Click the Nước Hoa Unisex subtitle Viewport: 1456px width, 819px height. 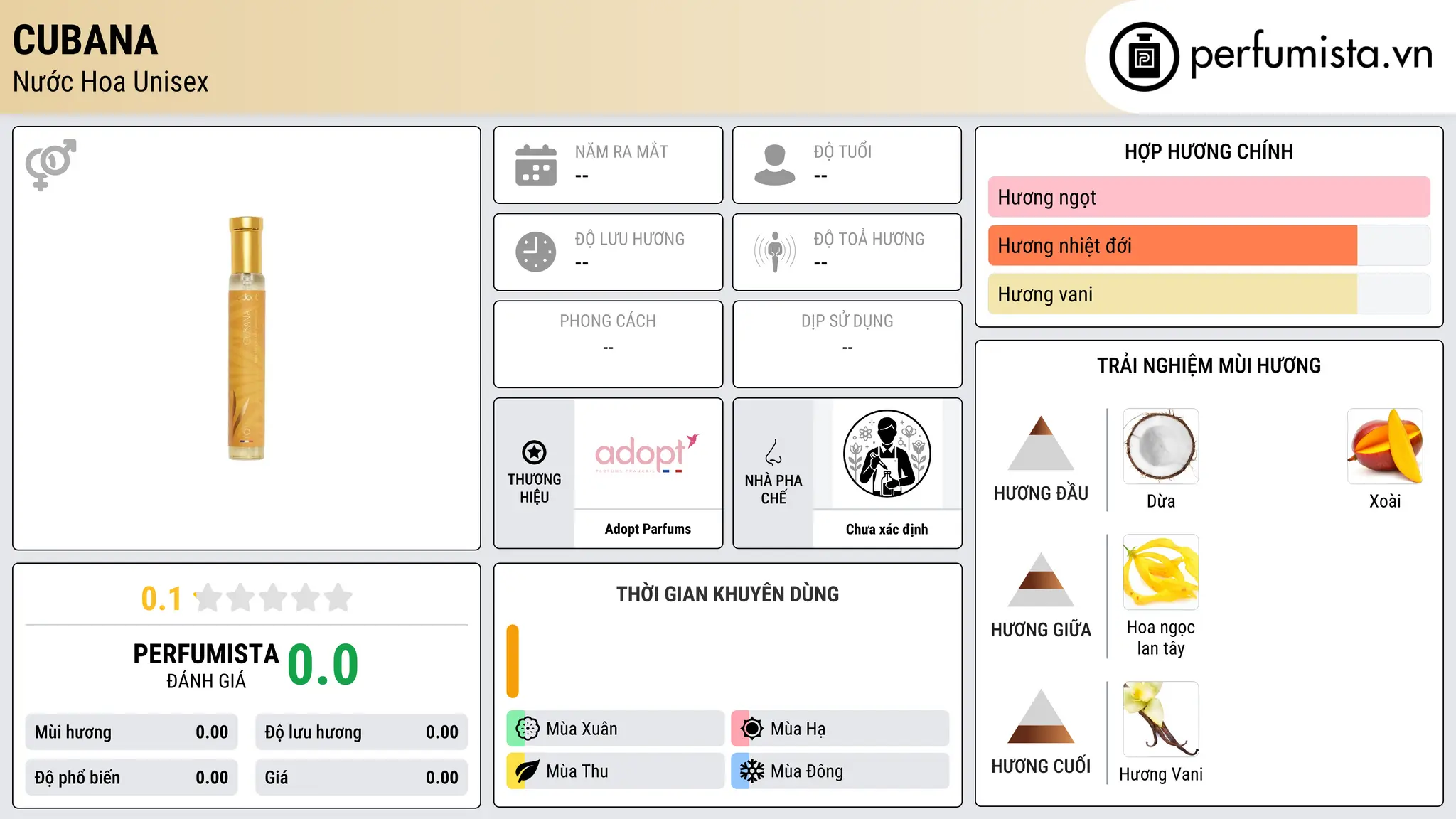tap(111, 82)
